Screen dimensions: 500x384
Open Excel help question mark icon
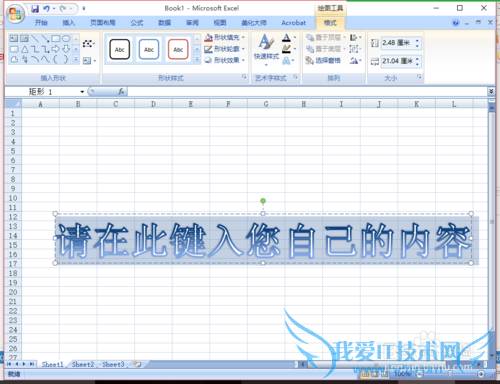[455, 23]
